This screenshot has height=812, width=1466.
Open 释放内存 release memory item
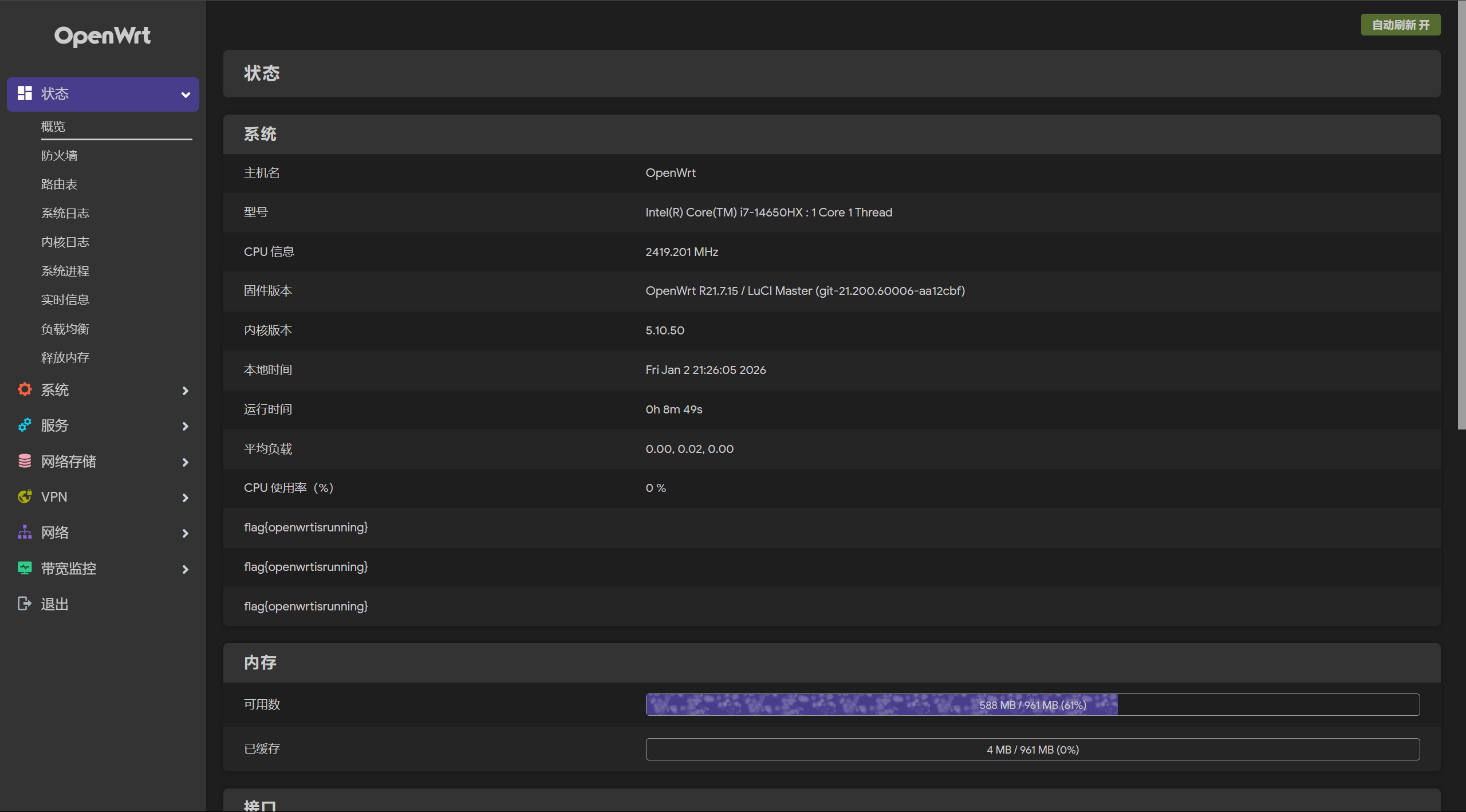[65, 358]
